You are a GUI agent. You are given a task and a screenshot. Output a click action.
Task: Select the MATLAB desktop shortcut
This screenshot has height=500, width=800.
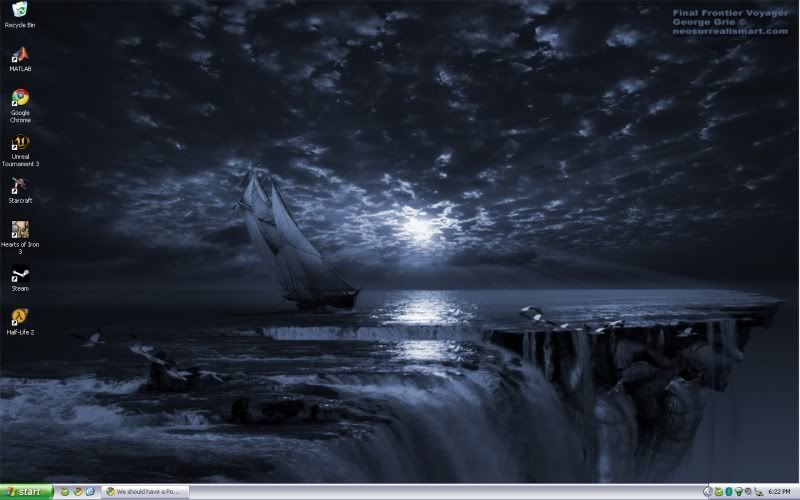point(20,59)
